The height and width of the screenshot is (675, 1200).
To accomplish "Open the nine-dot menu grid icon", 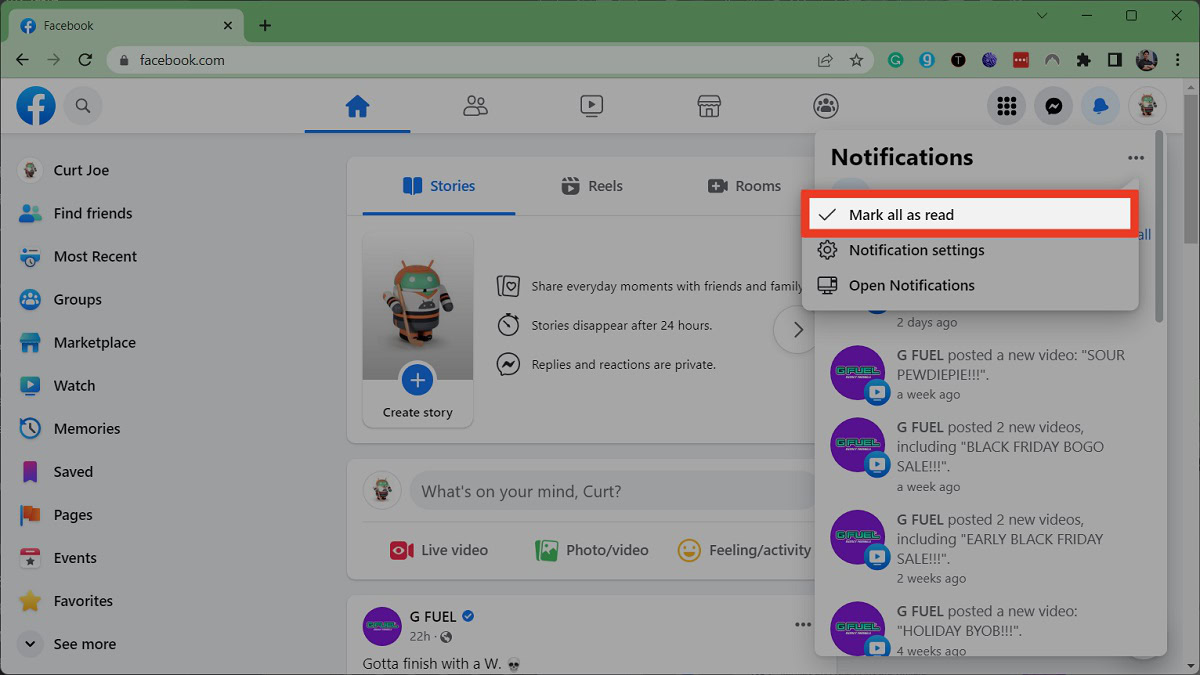I will pyautogui.click(x=1007, y=106).
